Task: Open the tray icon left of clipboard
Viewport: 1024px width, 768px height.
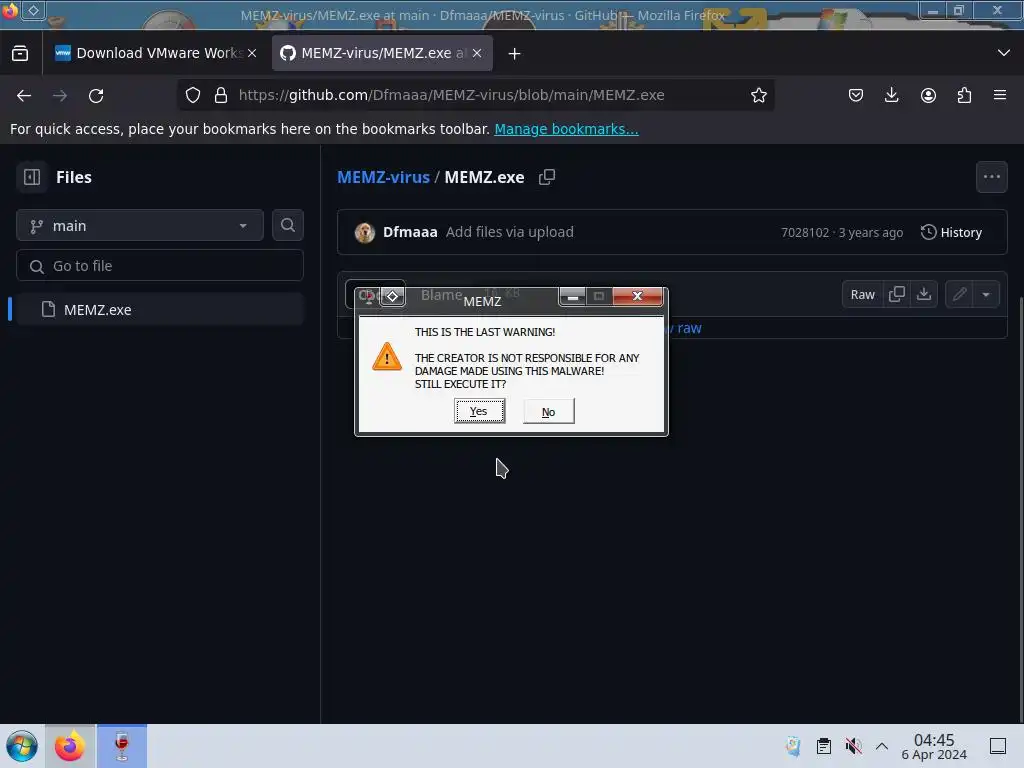Action: click(793, 746)
